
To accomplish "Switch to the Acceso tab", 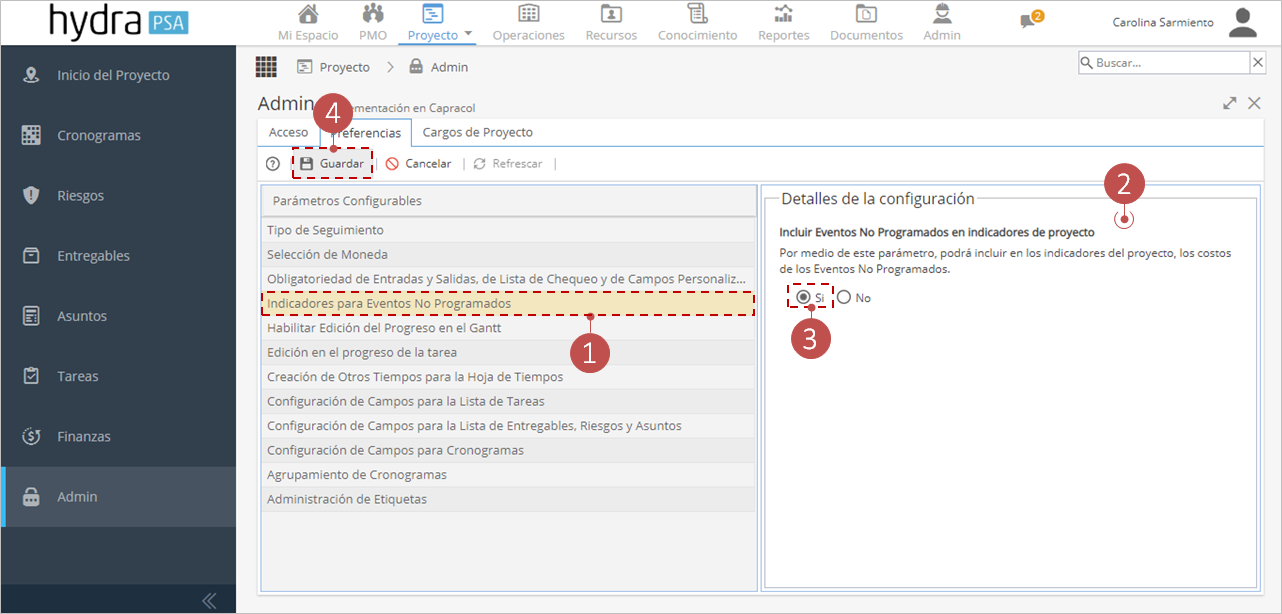I will [289, 132].
